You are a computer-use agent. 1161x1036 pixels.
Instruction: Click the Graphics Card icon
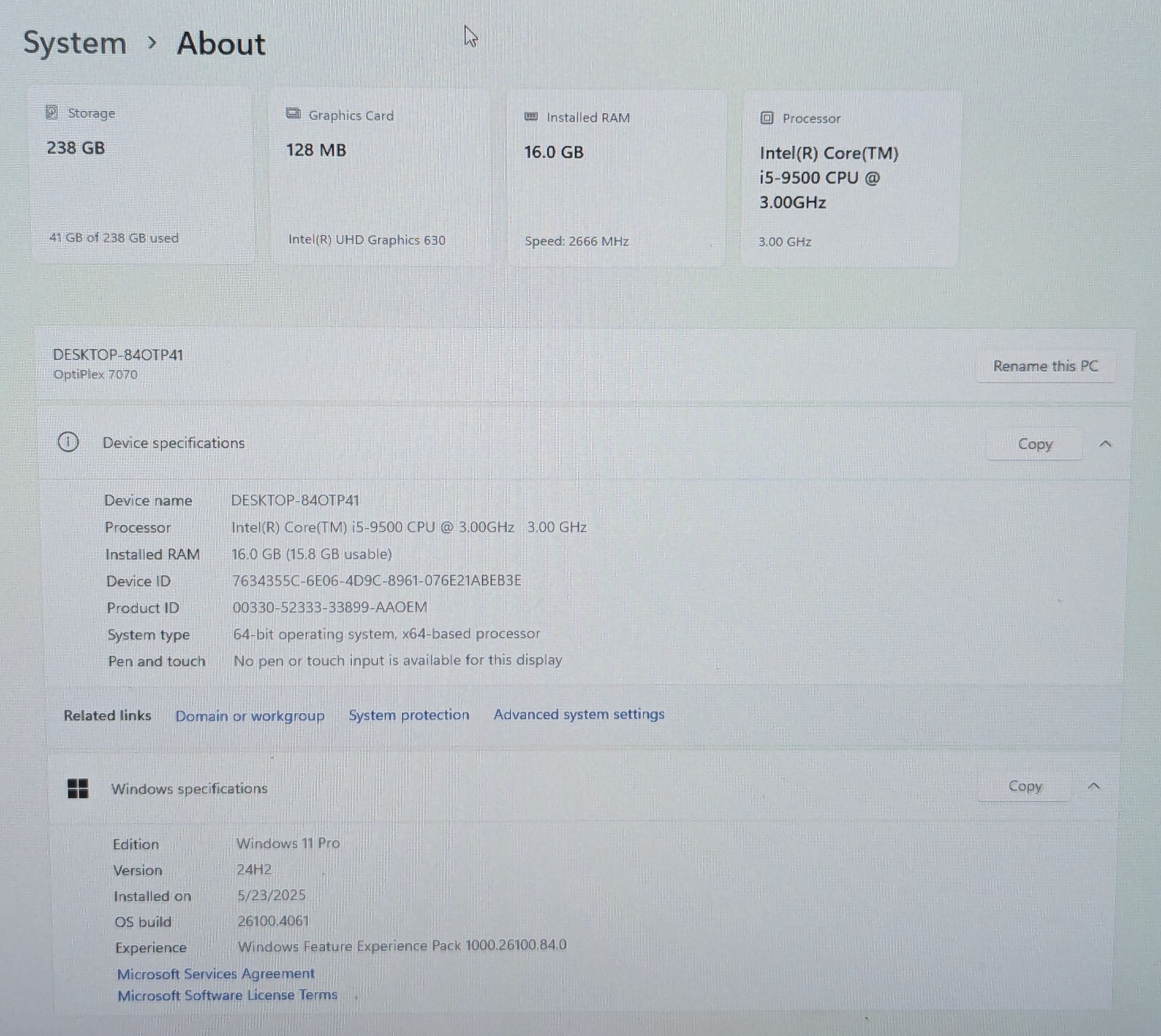(293, 114)
